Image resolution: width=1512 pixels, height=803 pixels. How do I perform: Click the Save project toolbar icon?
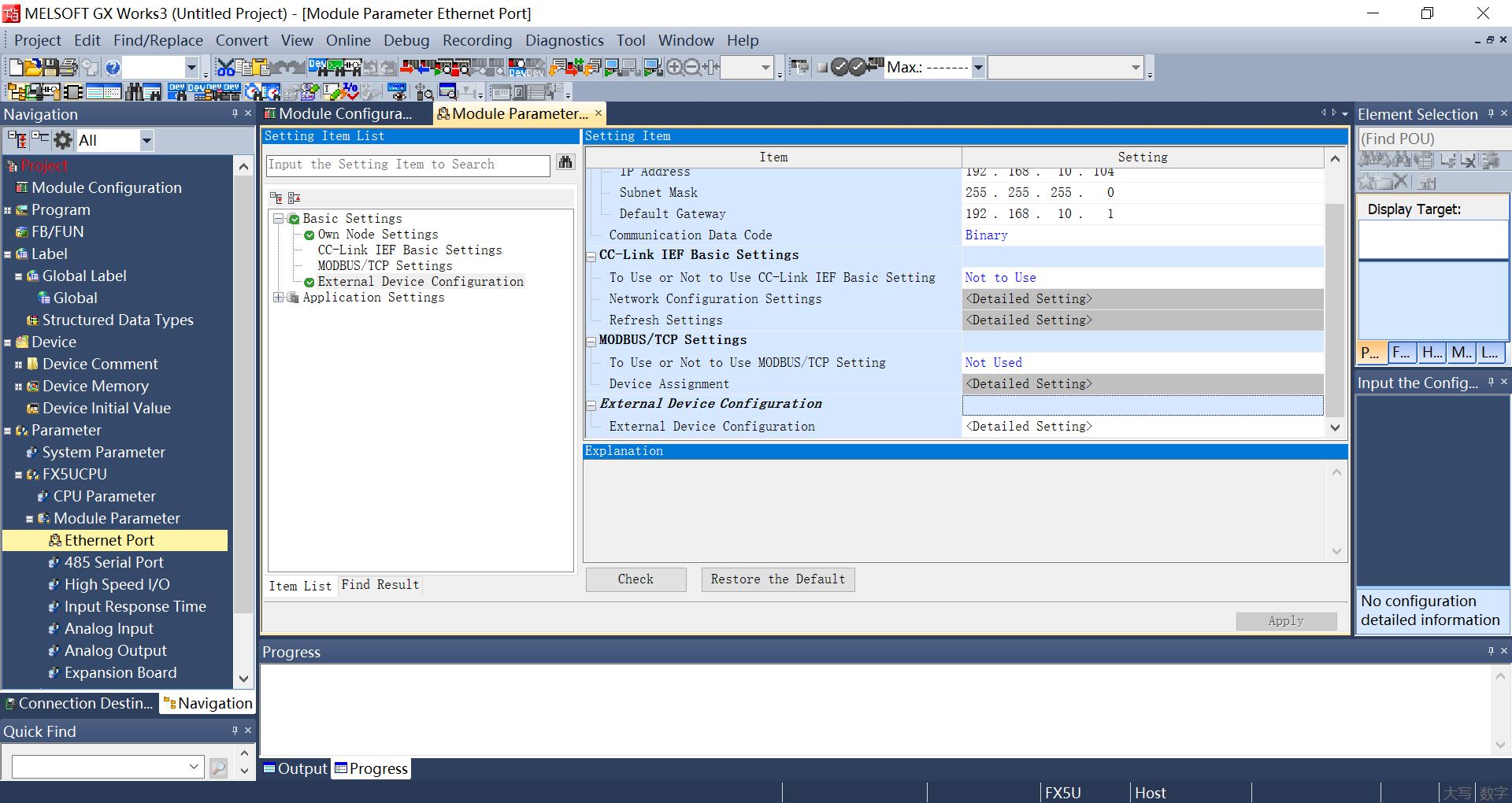click(x=50, y=68)
